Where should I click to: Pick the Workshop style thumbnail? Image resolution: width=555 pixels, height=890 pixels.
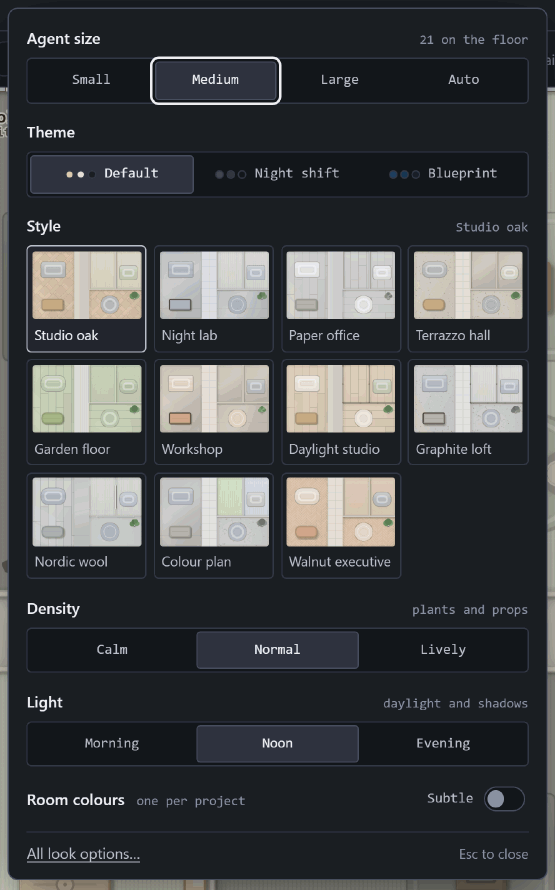pyautogui.click(x=214, y=412)
